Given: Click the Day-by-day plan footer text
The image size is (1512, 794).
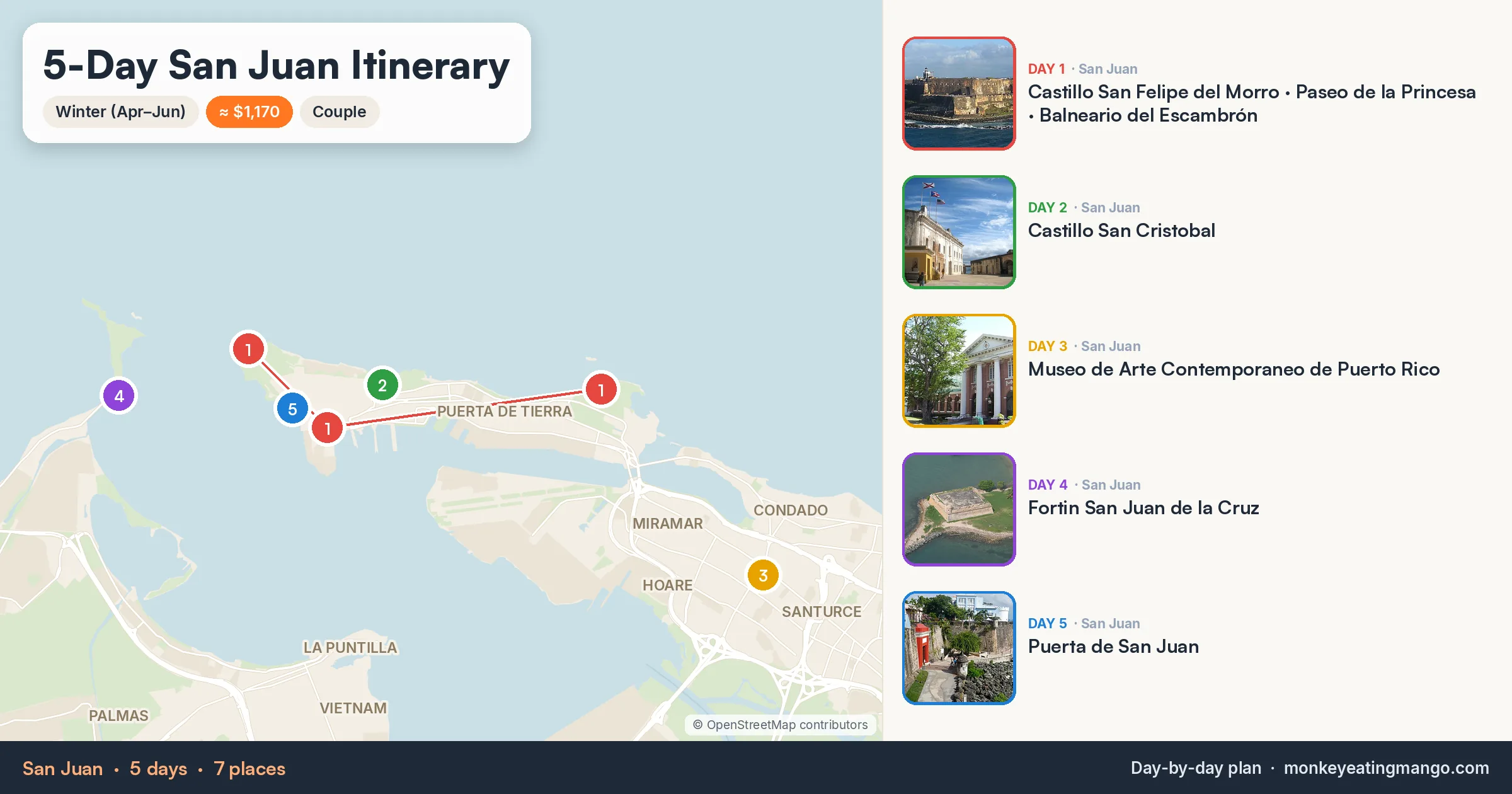Looking at the screenshot, I should pos(1196,768).
